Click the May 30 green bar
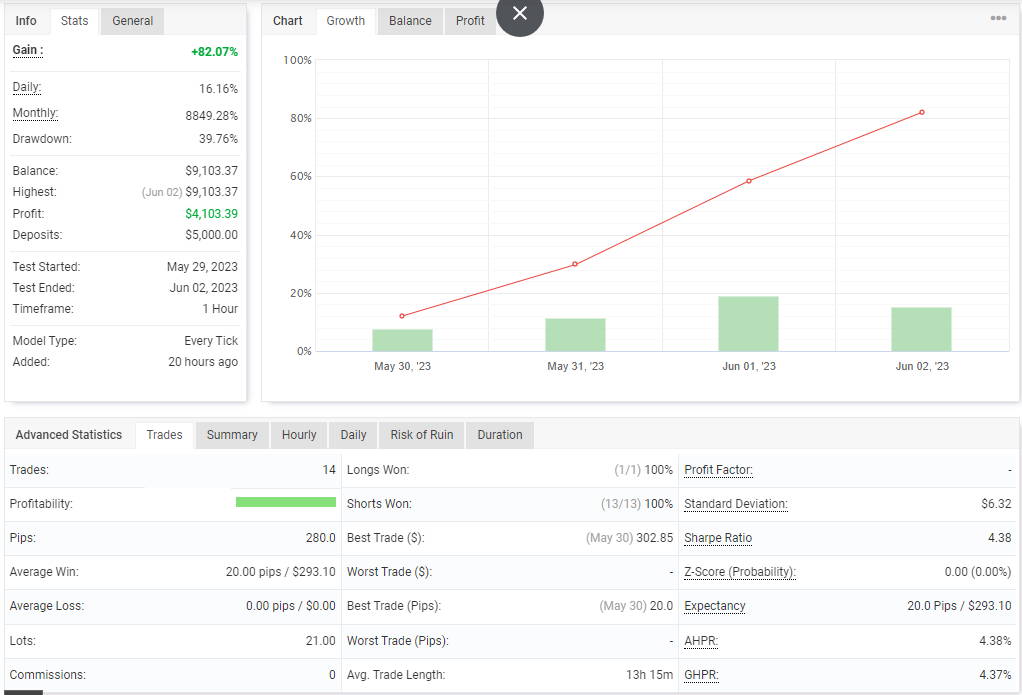Viewport: 1022px width, 695px height. coord(402,340)
